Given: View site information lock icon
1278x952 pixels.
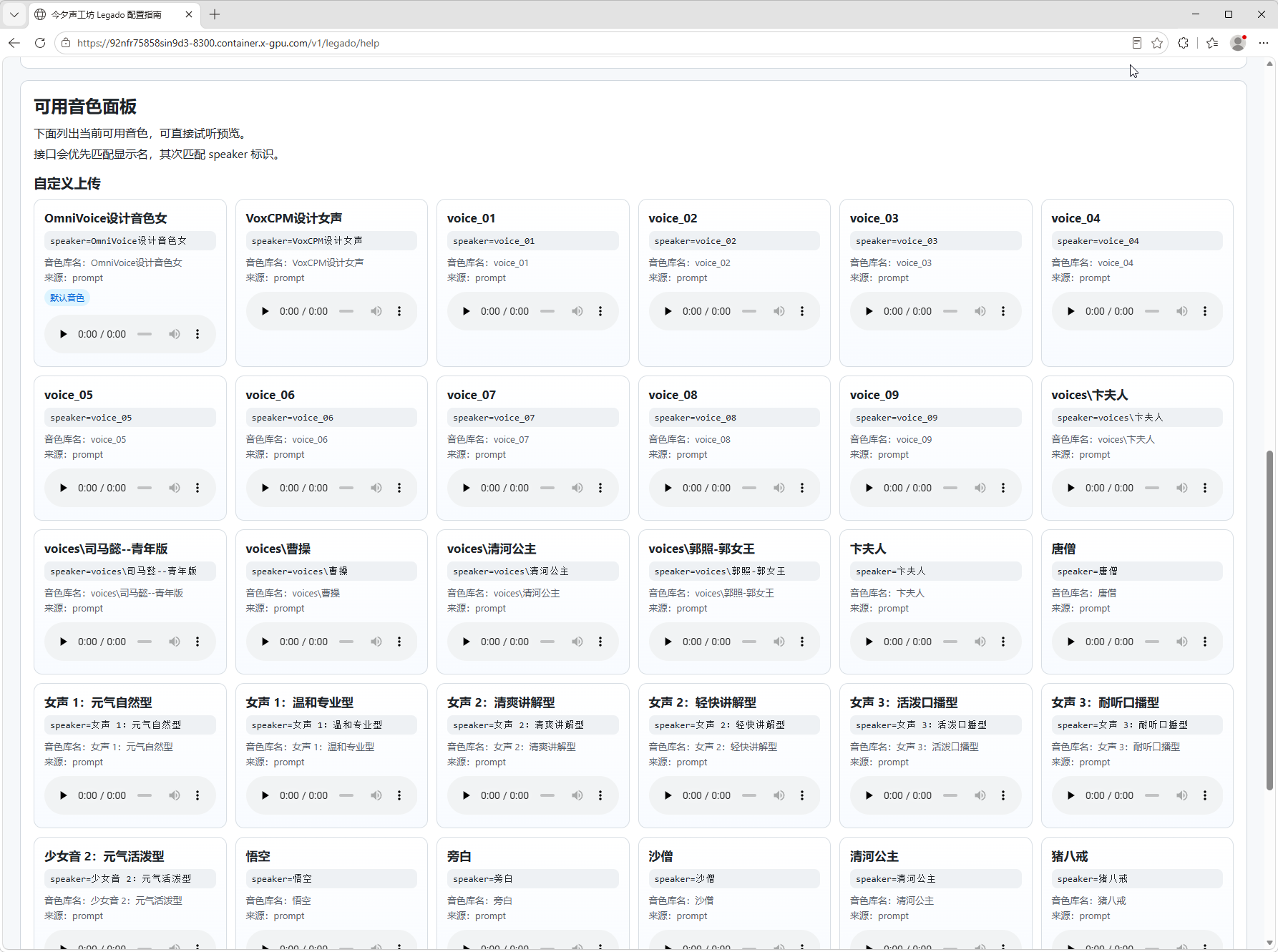Looking at the screenshot, I should pos(66,43).
